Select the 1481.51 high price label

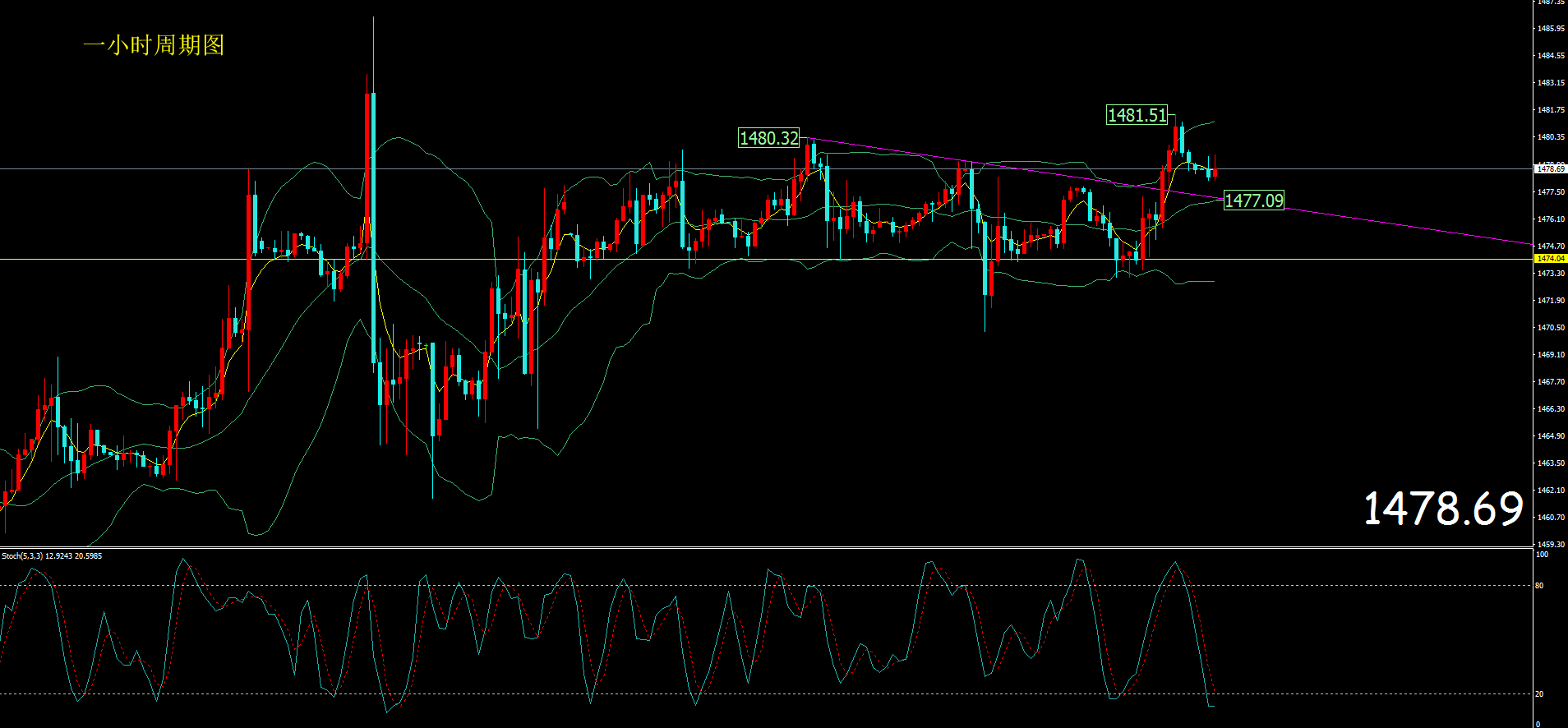1137,115
